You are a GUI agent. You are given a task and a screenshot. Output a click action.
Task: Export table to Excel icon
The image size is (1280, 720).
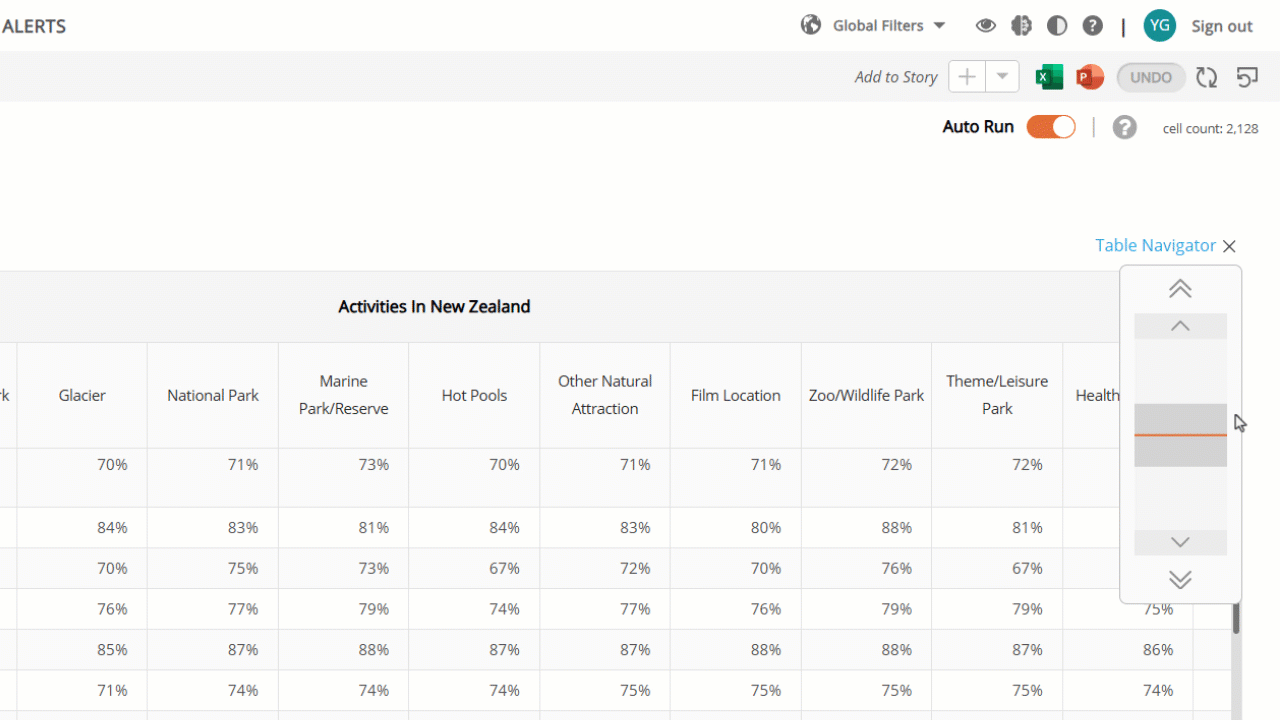(x=1049, y=77)
